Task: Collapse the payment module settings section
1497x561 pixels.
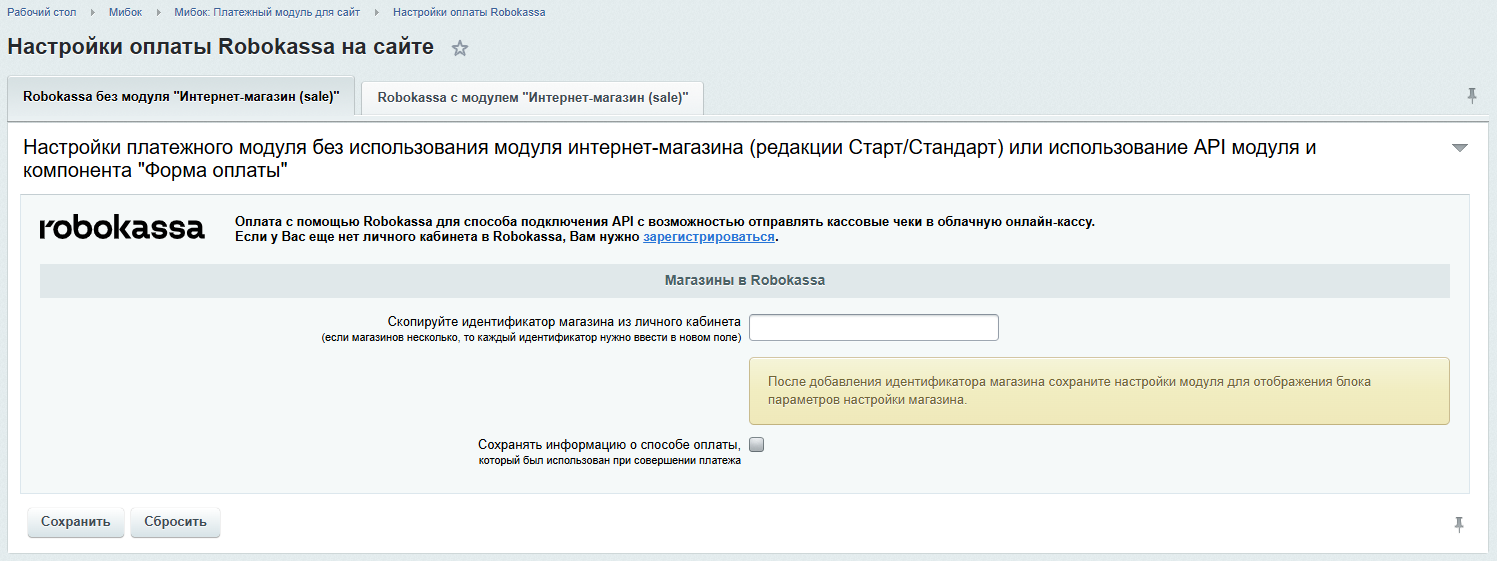Action: (1459, 148)
